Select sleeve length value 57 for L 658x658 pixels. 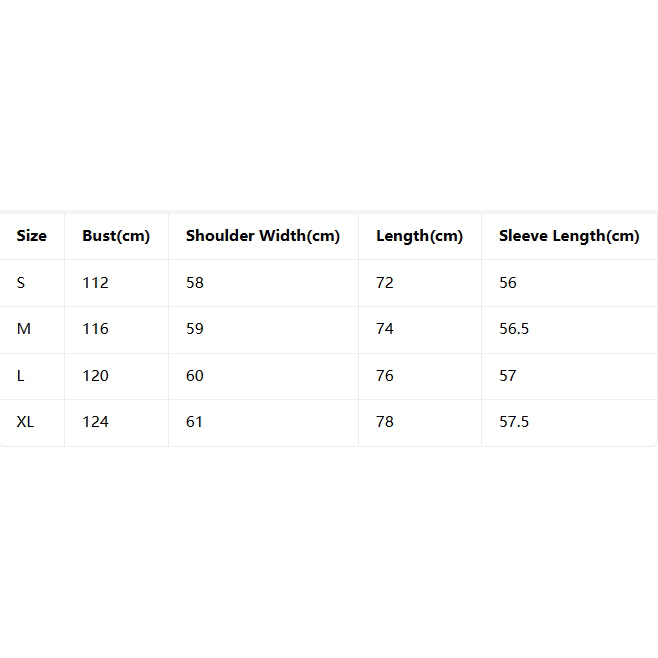coord(508,376)
